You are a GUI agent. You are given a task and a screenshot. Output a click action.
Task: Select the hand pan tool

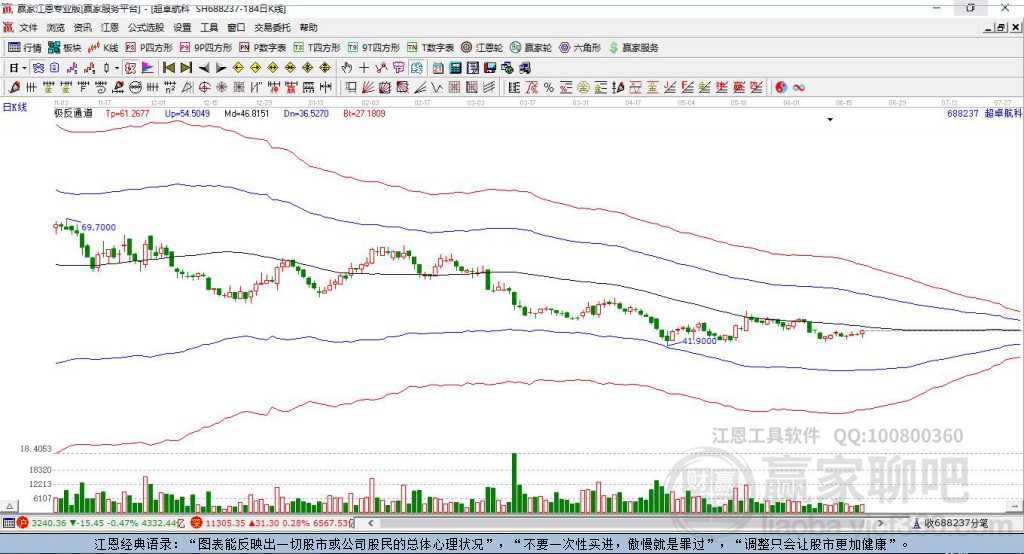coord(347,68)
